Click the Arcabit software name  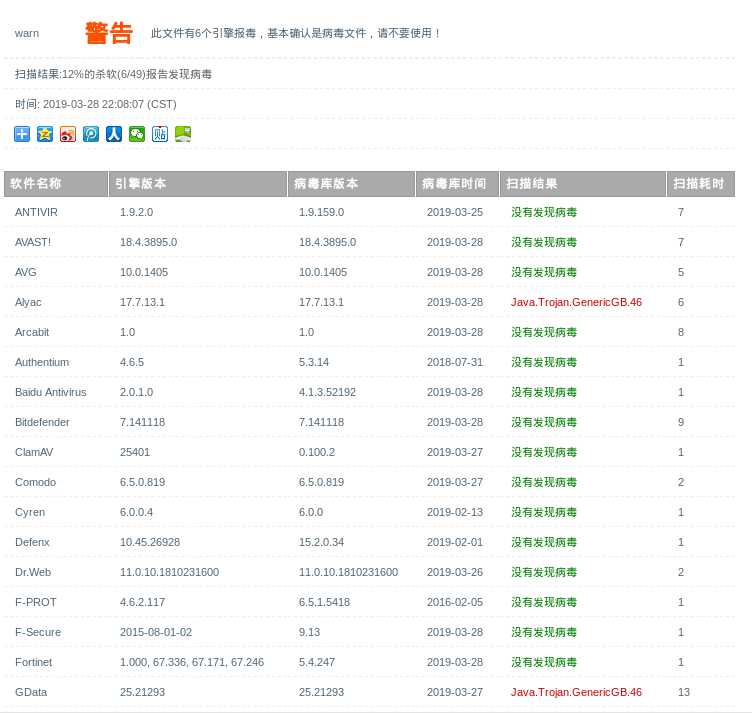point(32,332)
